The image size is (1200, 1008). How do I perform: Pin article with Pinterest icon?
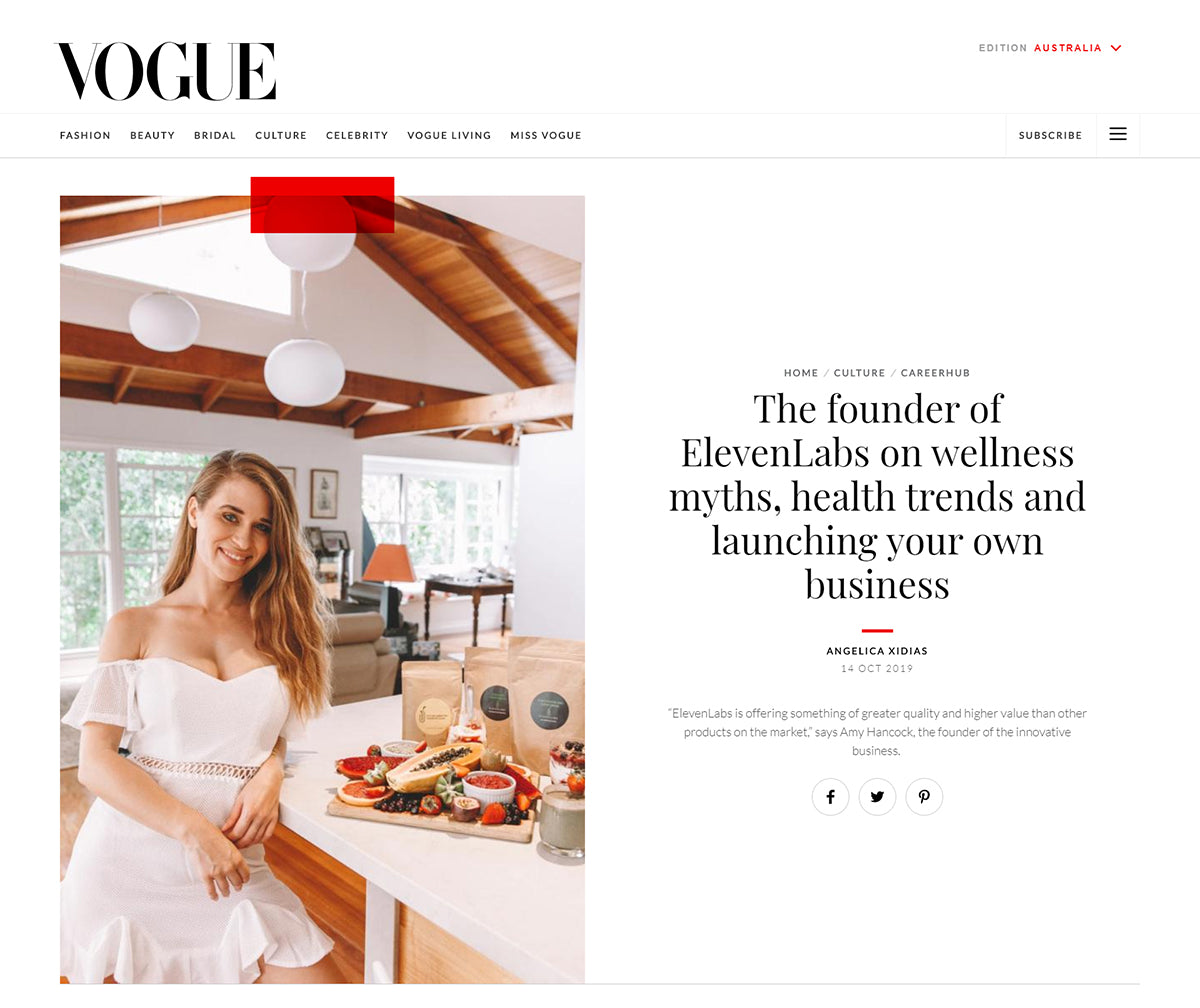(924, 797)
